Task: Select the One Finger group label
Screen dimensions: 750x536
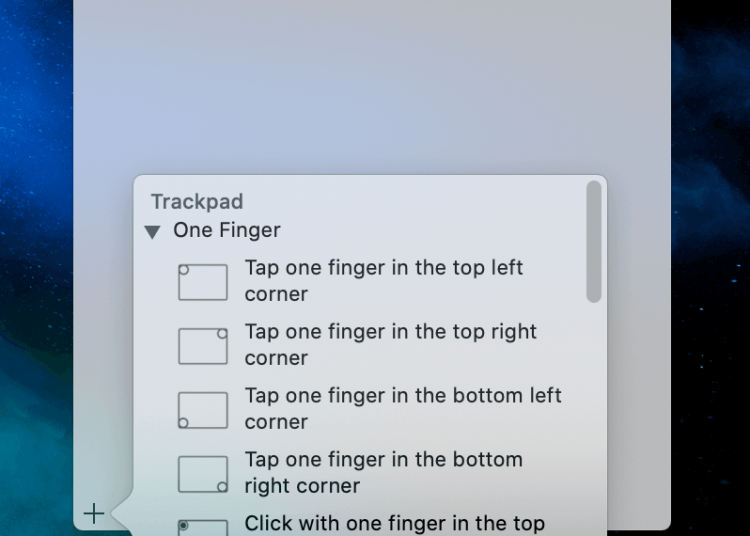Action: coord(226,230)
